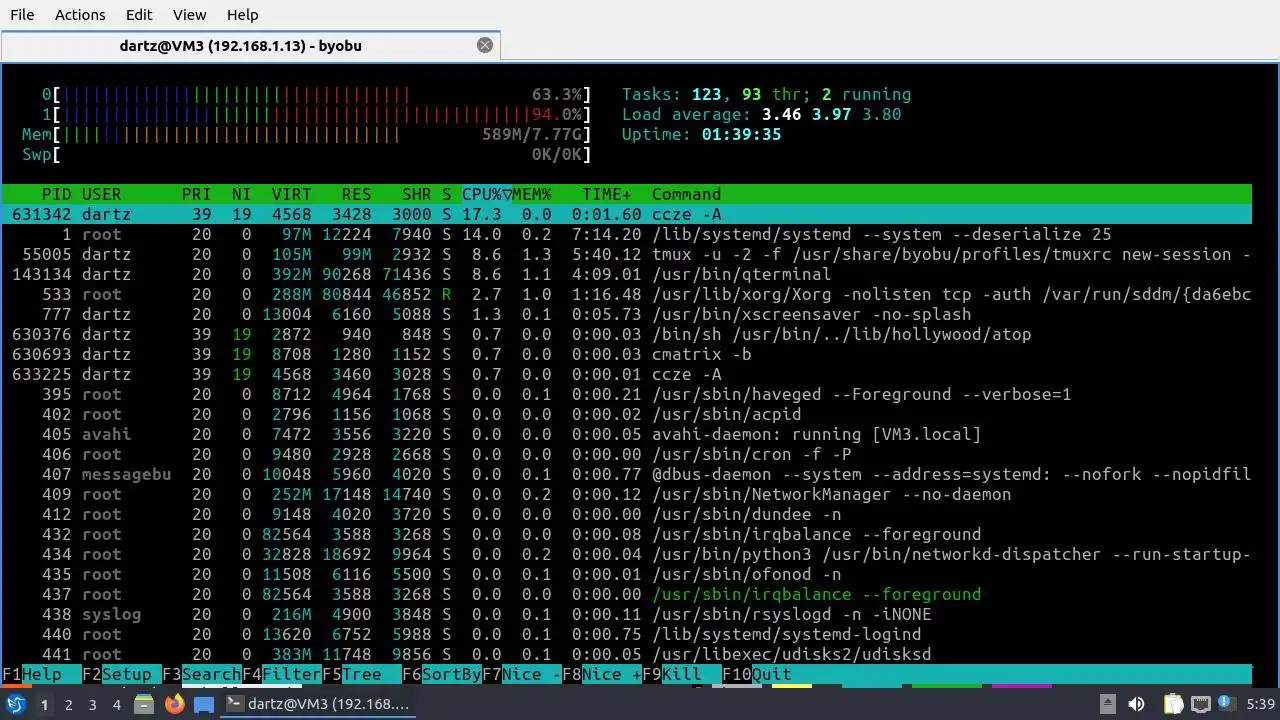Sort by the USER column header
1280x720 pixels.
pyautogui.click(x=102, y=194)
